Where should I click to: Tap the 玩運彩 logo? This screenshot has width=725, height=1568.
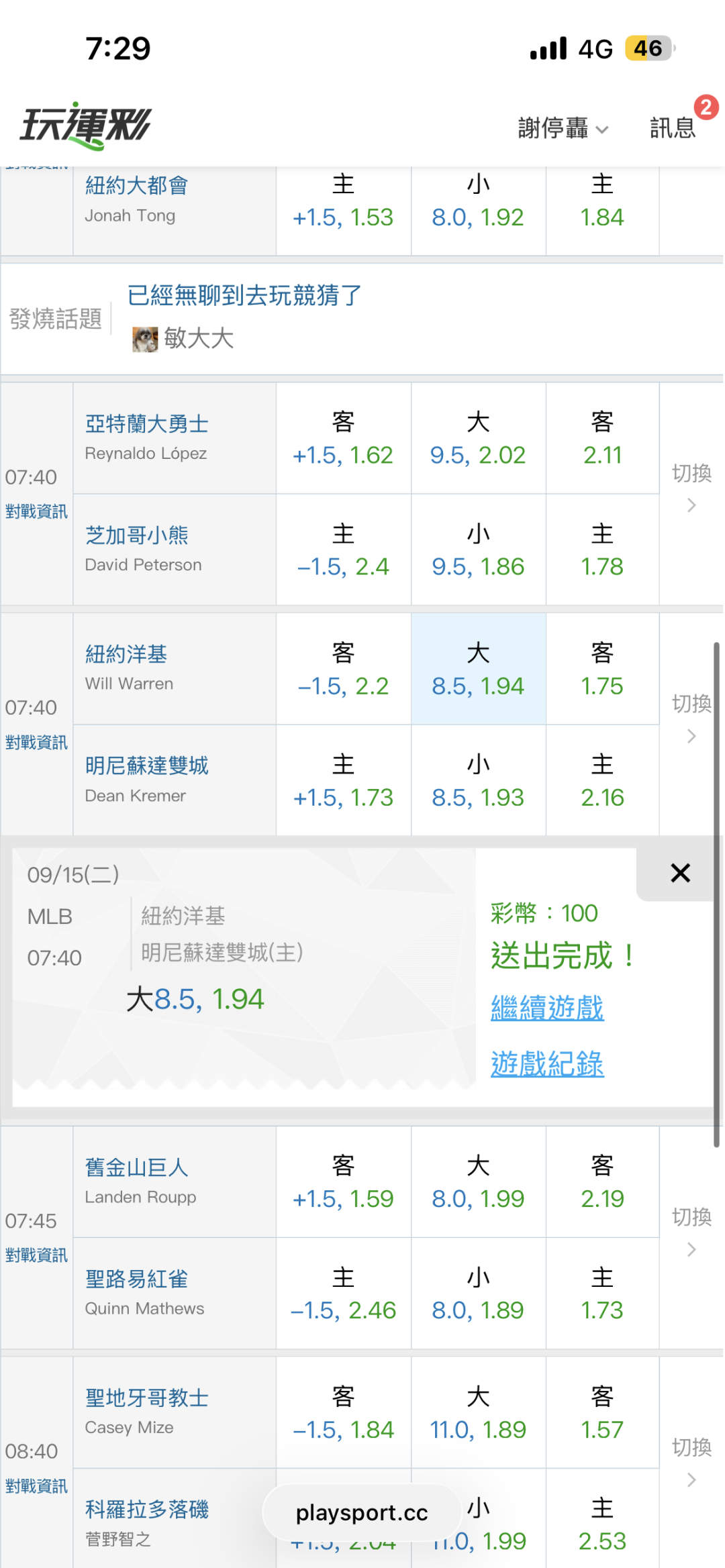(x=85, y=125)
